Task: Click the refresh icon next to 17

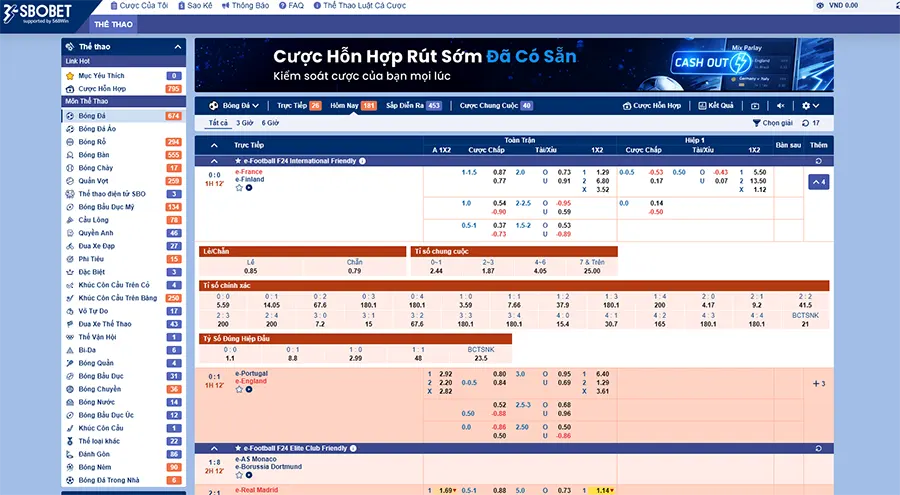Action: pos(805,123)
